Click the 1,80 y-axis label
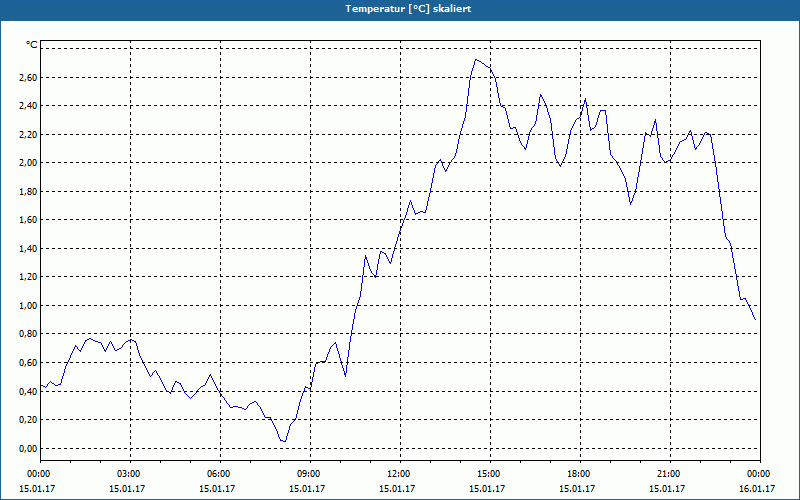 [x=29, y=192]
